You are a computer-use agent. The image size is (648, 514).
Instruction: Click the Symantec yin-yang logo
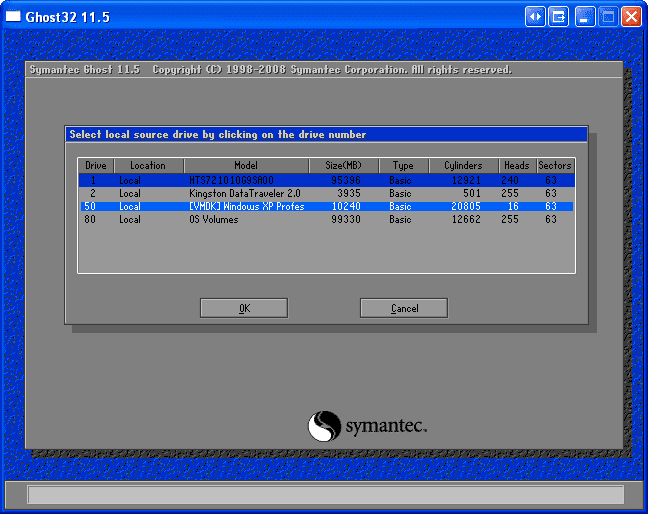[324, 426]
